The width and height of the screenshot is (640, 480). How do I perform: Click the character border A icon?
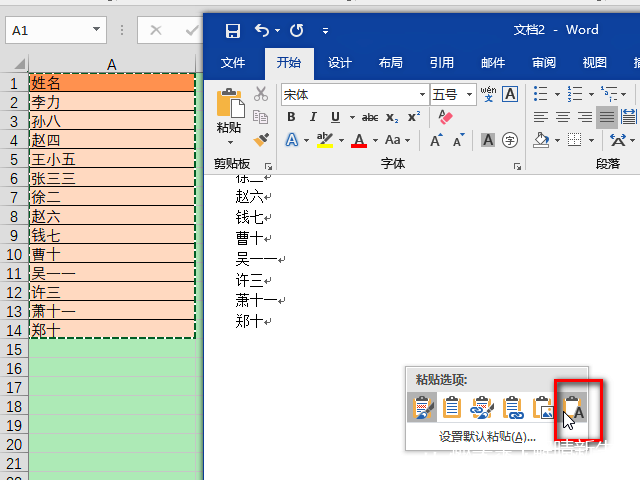pos(510,94)
